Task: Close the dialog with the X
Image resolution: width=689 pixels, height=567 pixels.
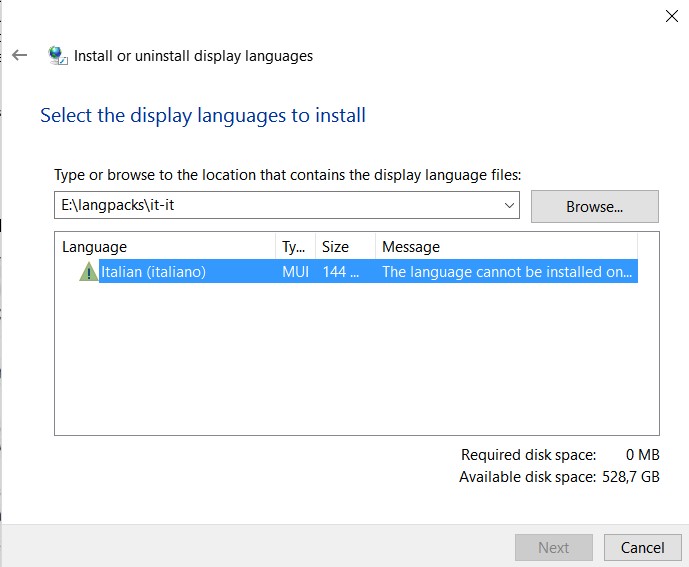Action: (x=671, y=16)
